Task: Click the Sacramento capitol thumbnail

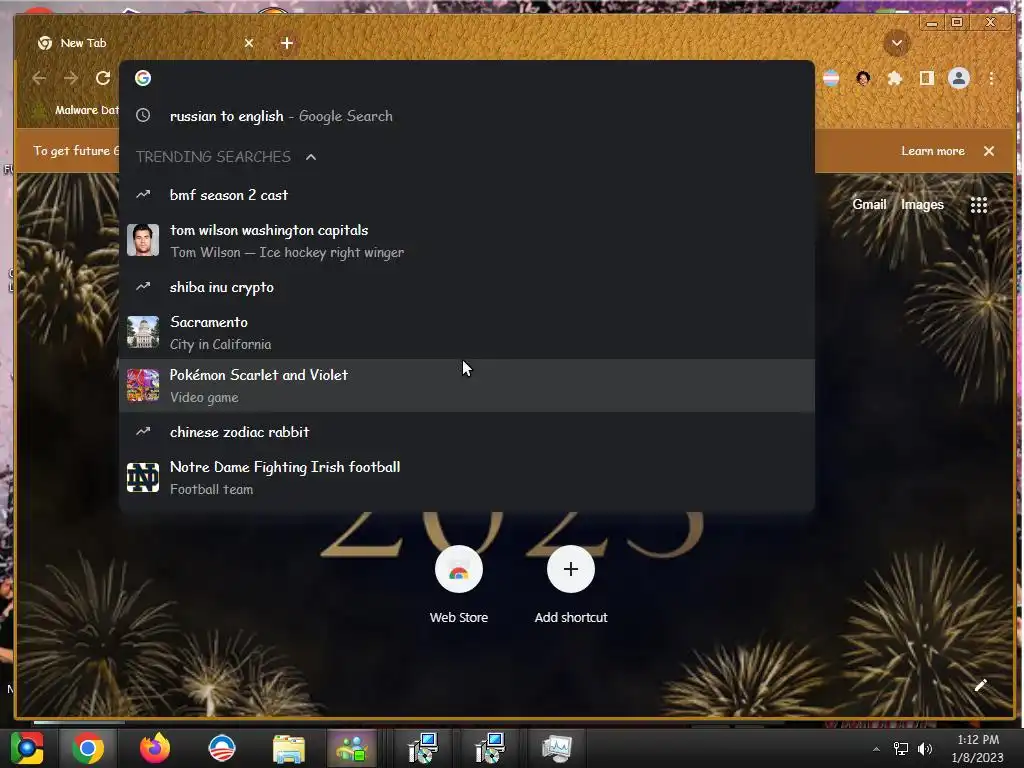Action: [143, 332]
